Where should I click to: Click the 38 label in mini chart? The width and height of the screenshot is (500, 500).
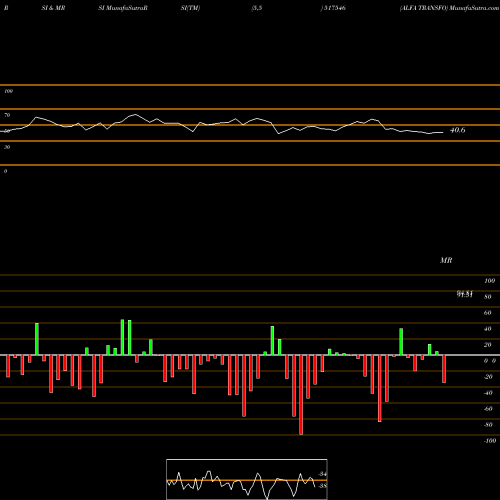322,486
